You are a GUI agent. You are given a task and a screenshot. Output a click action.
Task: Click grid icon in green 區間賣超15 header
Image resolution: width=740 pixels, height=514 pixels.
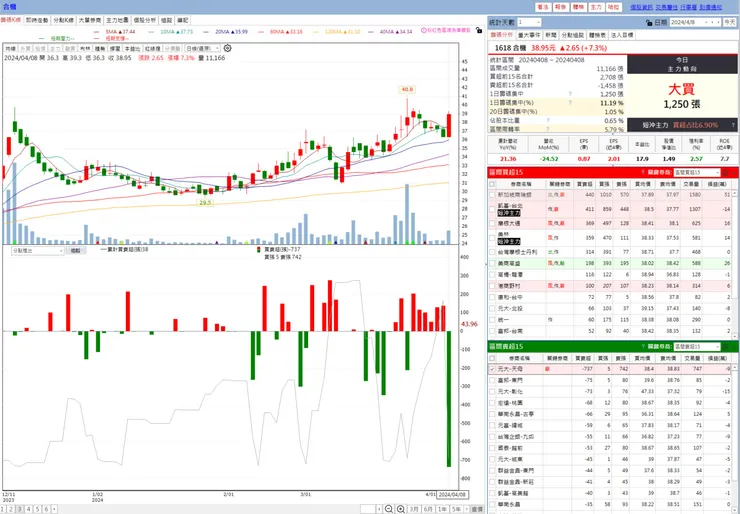point(726,346)
